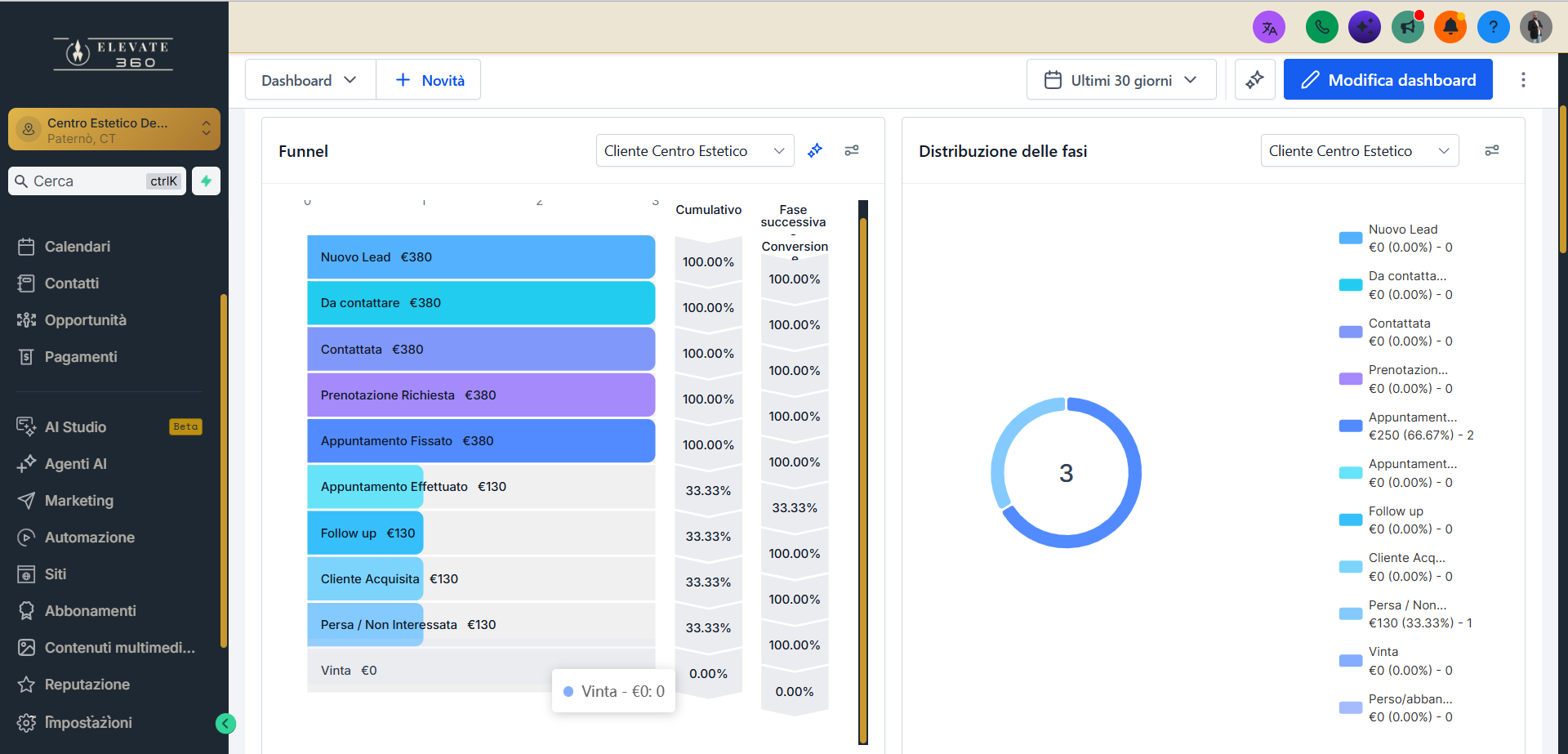Open the Dashboard dropdown
1568x754 pixels.
pyautogui.click(x=310, y=80)
